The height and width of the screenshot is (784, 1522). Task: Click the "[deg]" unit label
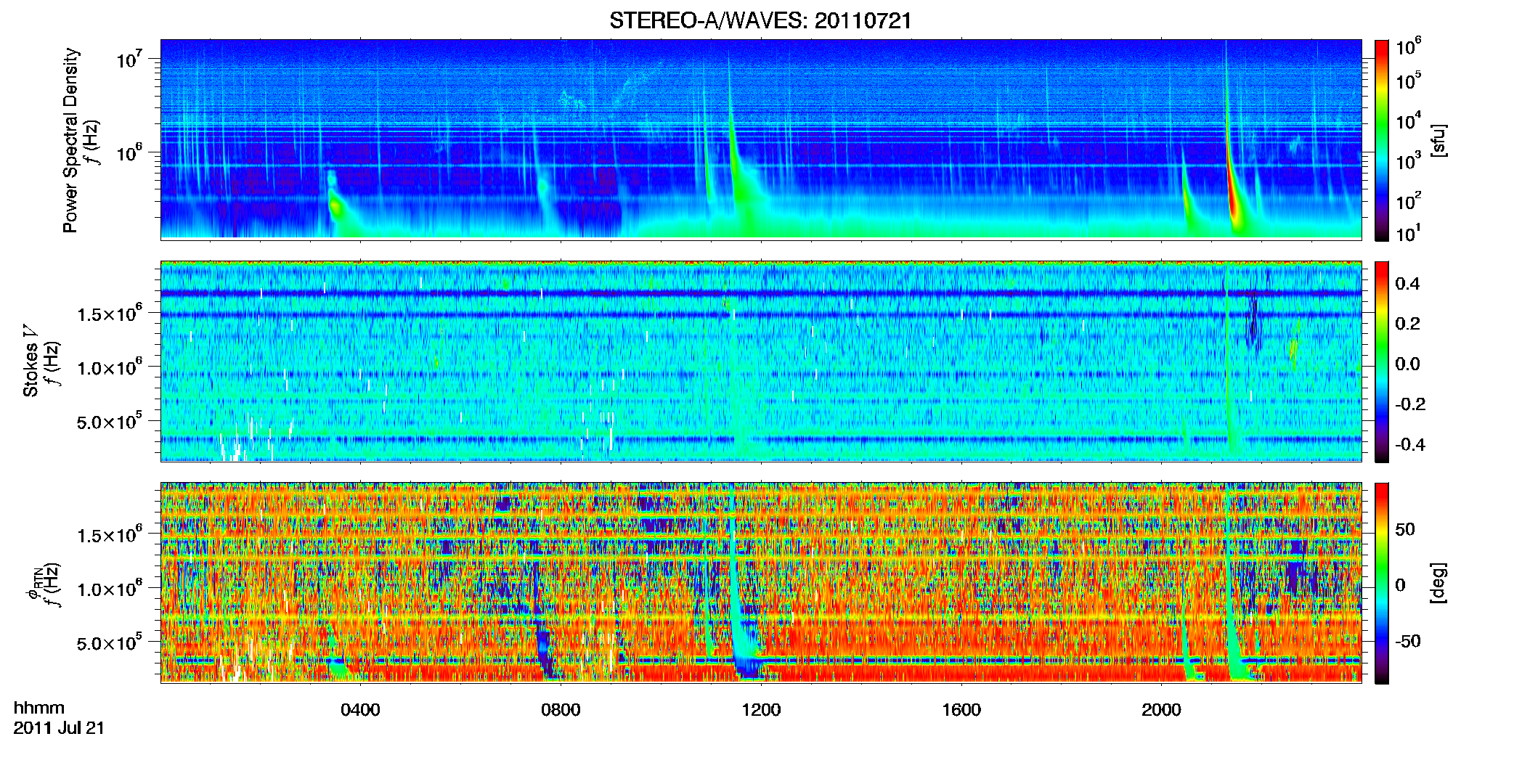click(x=1438, y=583)
